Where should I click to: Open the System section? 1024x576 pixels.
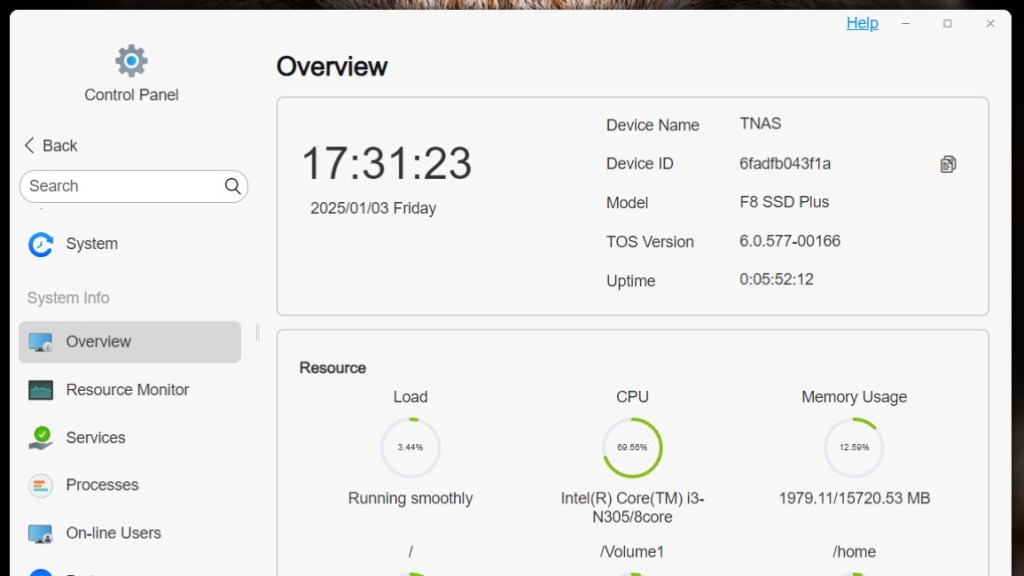pos(129,244)
